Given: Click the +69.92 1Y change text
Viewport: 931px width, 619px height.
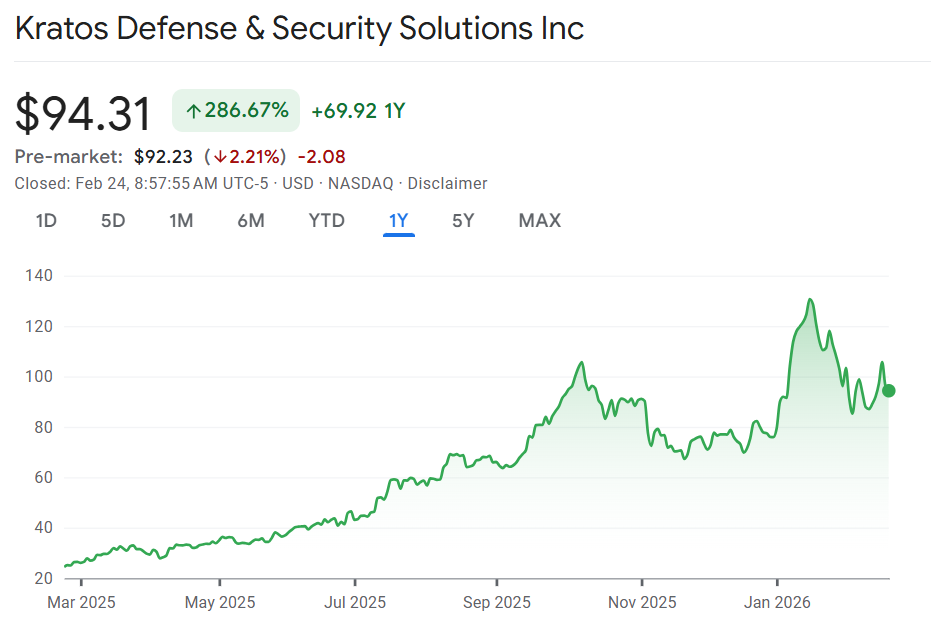Looking at the screenshot, I should coord(358,111).
